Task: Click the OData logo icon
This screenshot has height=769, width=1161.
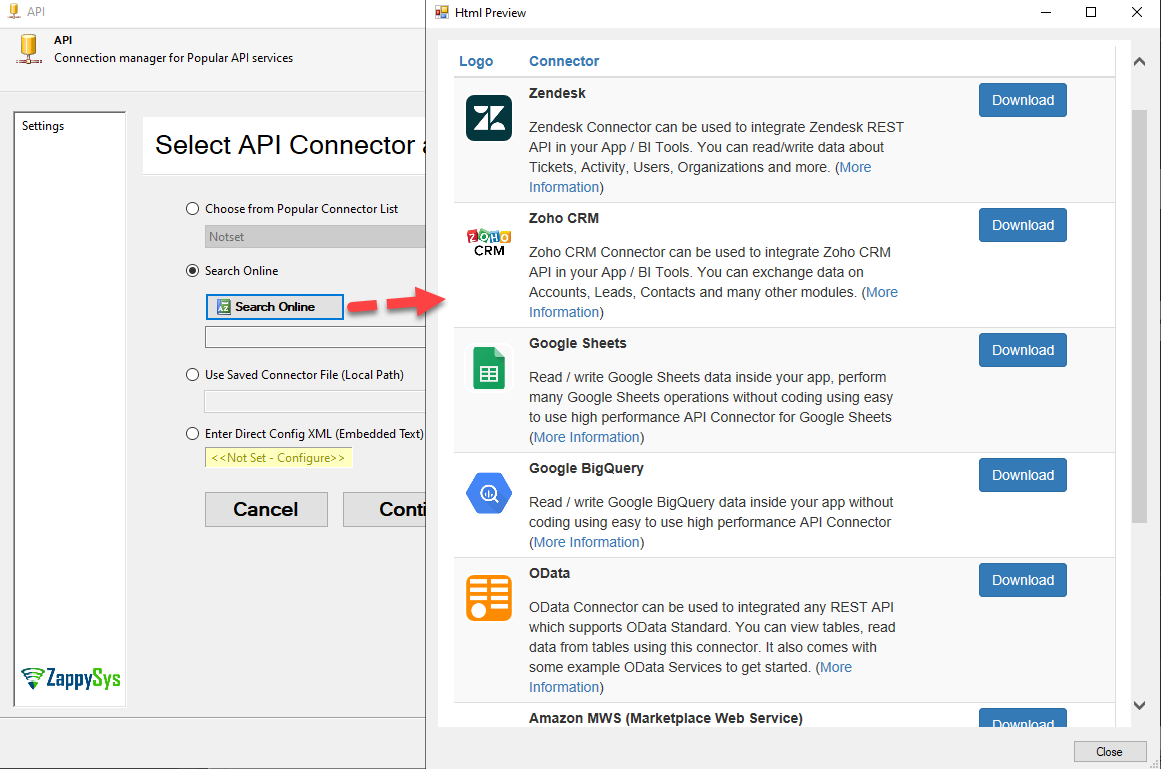Action: click(489, 597)
